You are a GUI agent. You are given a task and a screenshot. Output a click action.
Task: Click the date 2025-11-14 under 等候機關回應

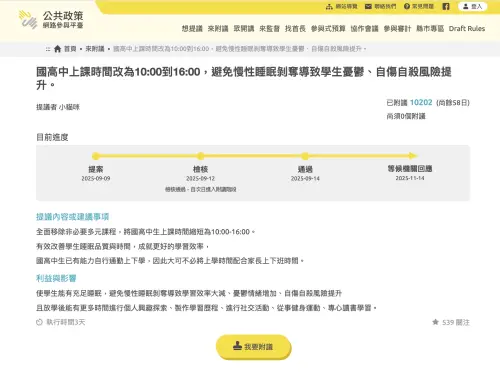[410, 178]
